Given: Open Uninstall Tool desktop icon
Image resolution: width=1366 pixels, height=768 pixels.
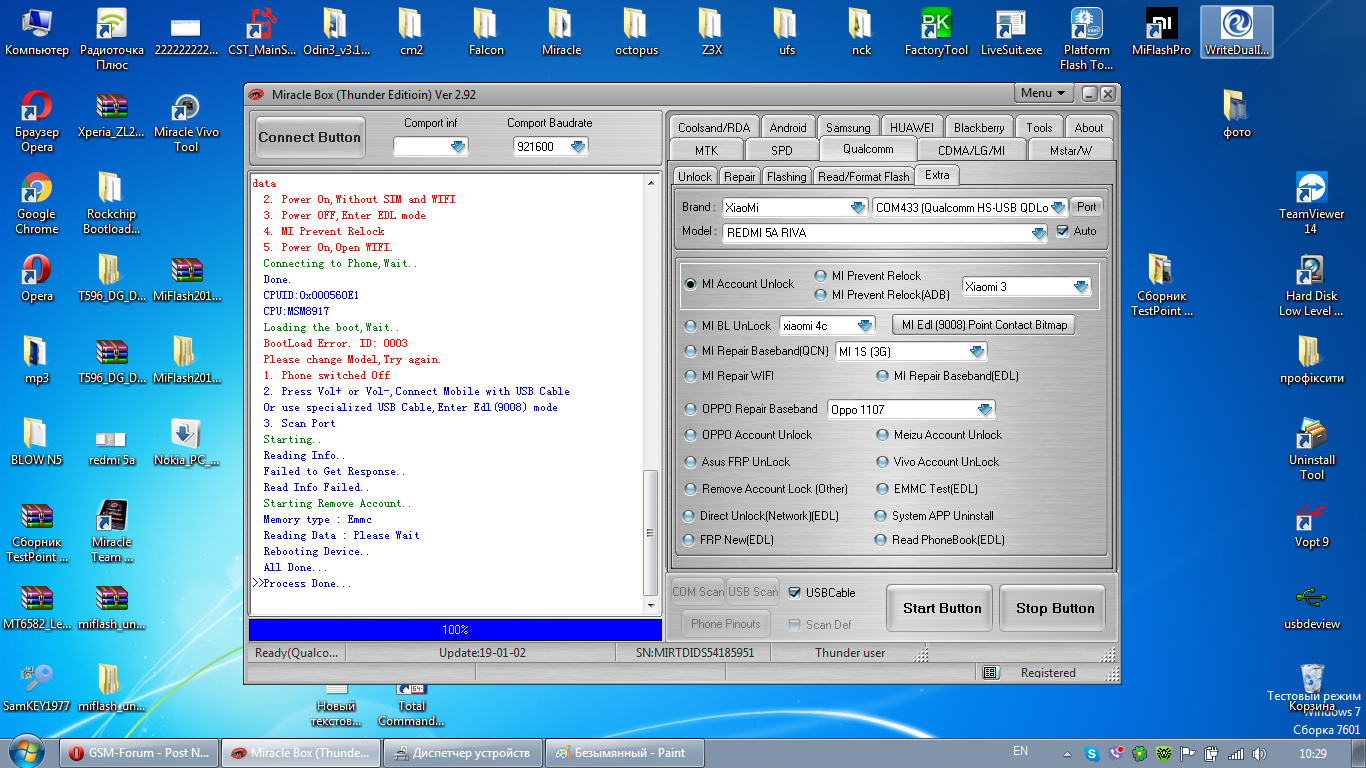Looking at the screenshot, I should point(1311,449).
